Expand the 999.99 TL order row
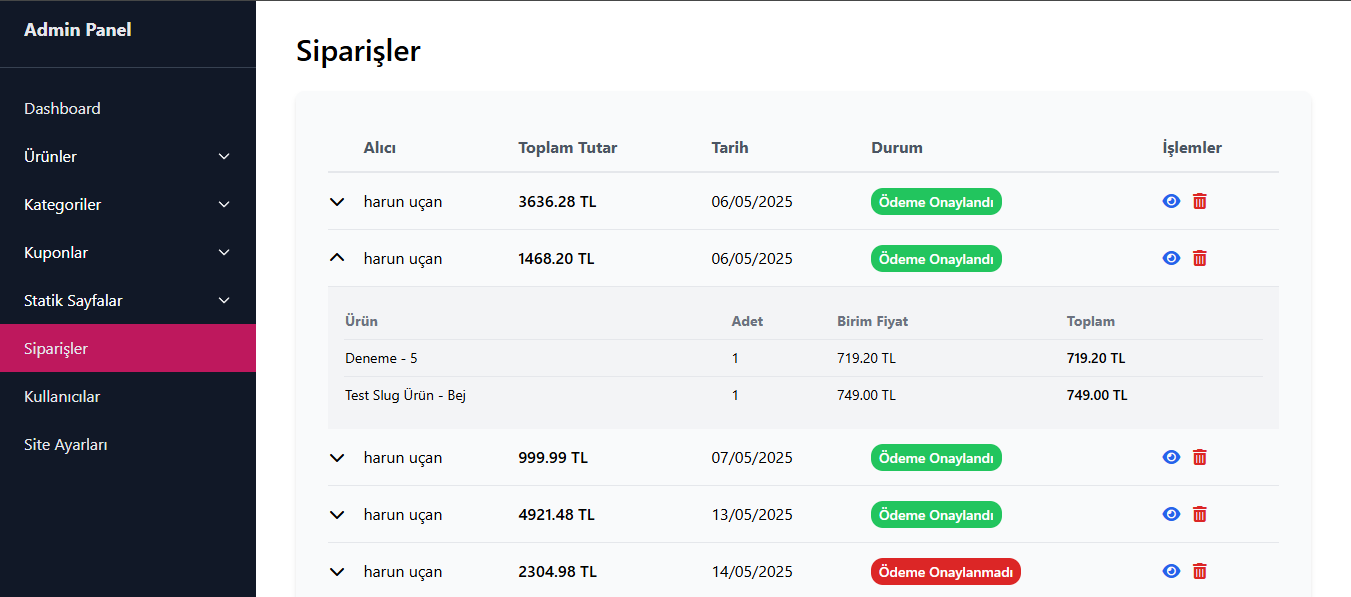 coord(337,457)
